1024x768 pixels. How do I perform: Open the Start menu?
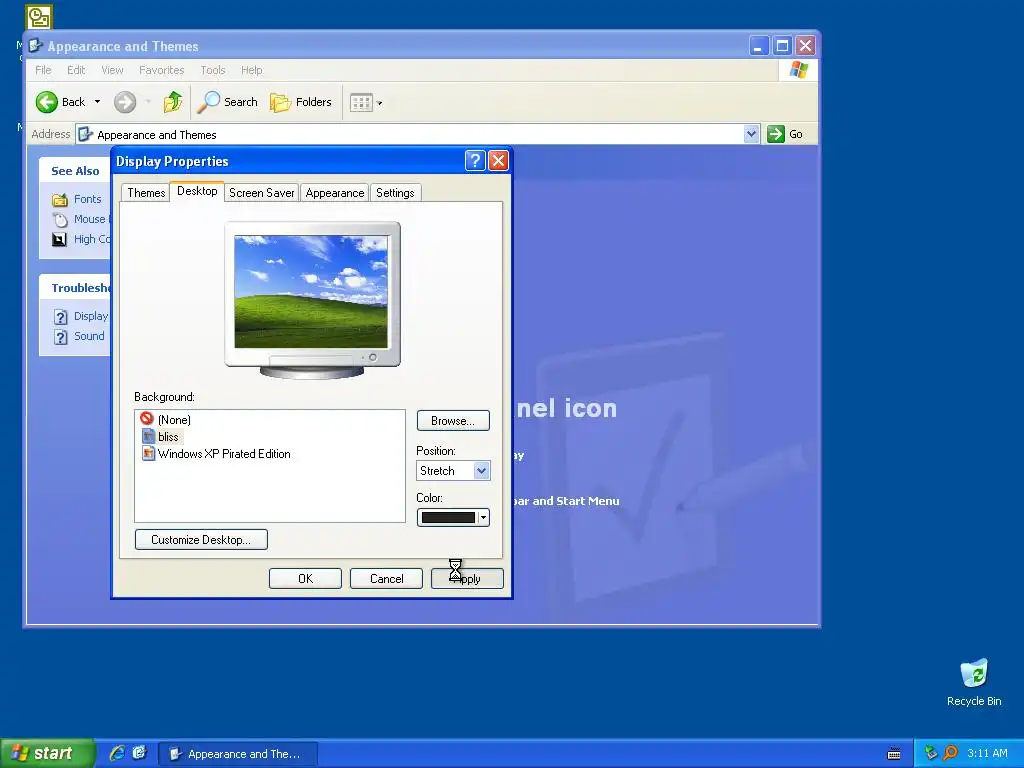pos(47,754)
